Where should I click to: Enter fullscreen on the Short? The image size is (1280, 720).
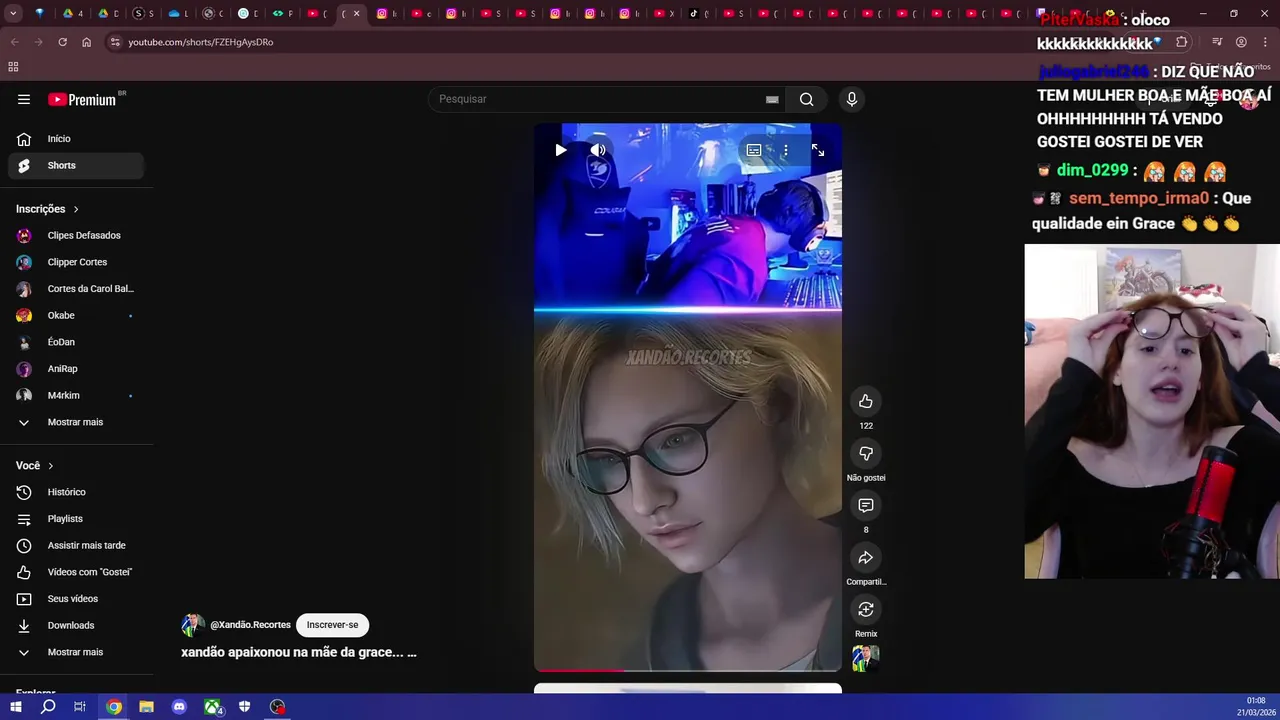coord(818,150)
